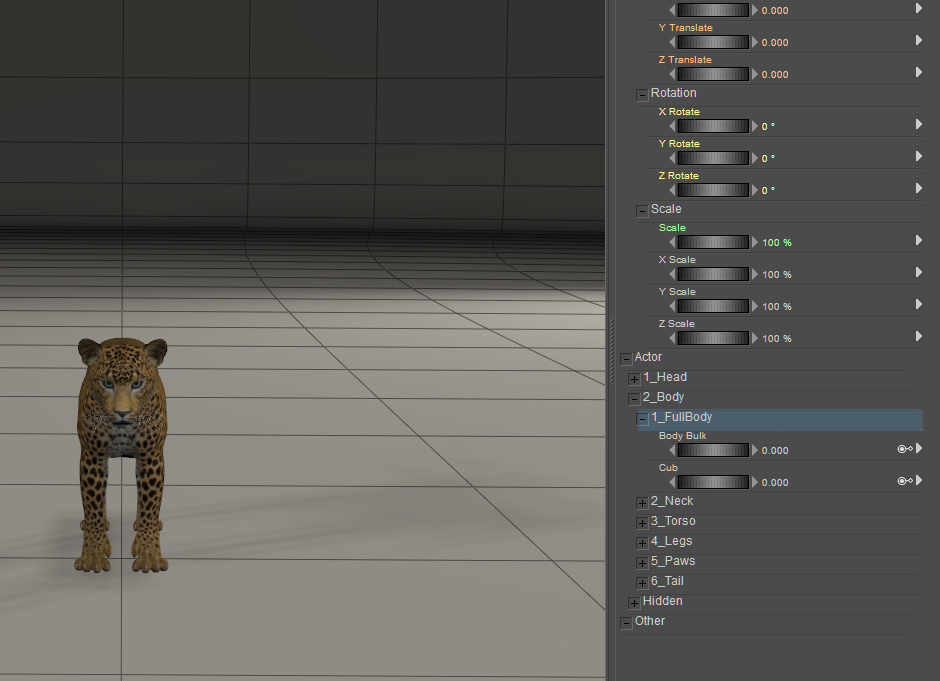Click the Z Rotate value field
This screenshot has height=681, width=940.
(769, 190)
